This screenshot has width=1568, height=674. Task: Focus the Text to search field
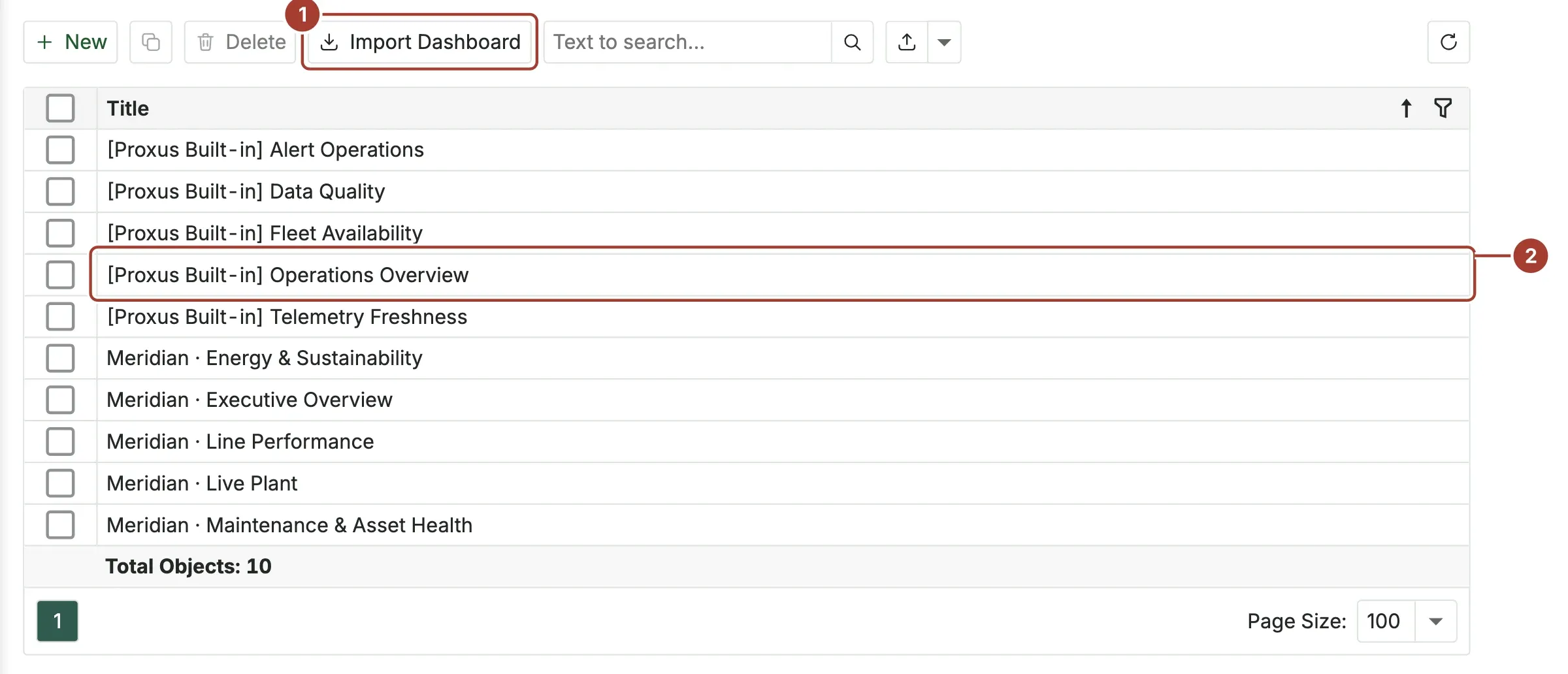(x=688, y=42)
